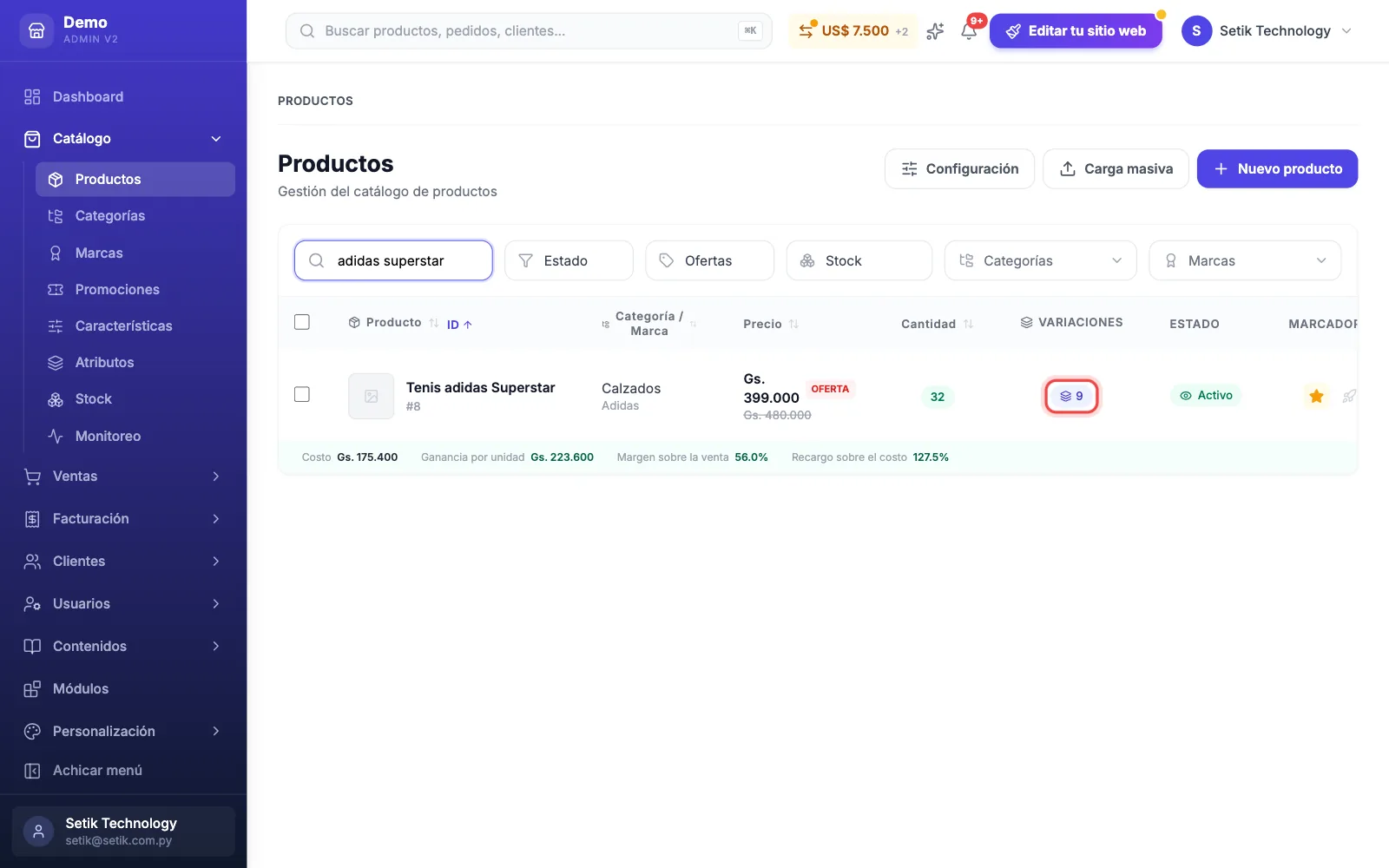1389x868 pixels.
Task: Expand the Facturación menu
Action: click(123, 519)
